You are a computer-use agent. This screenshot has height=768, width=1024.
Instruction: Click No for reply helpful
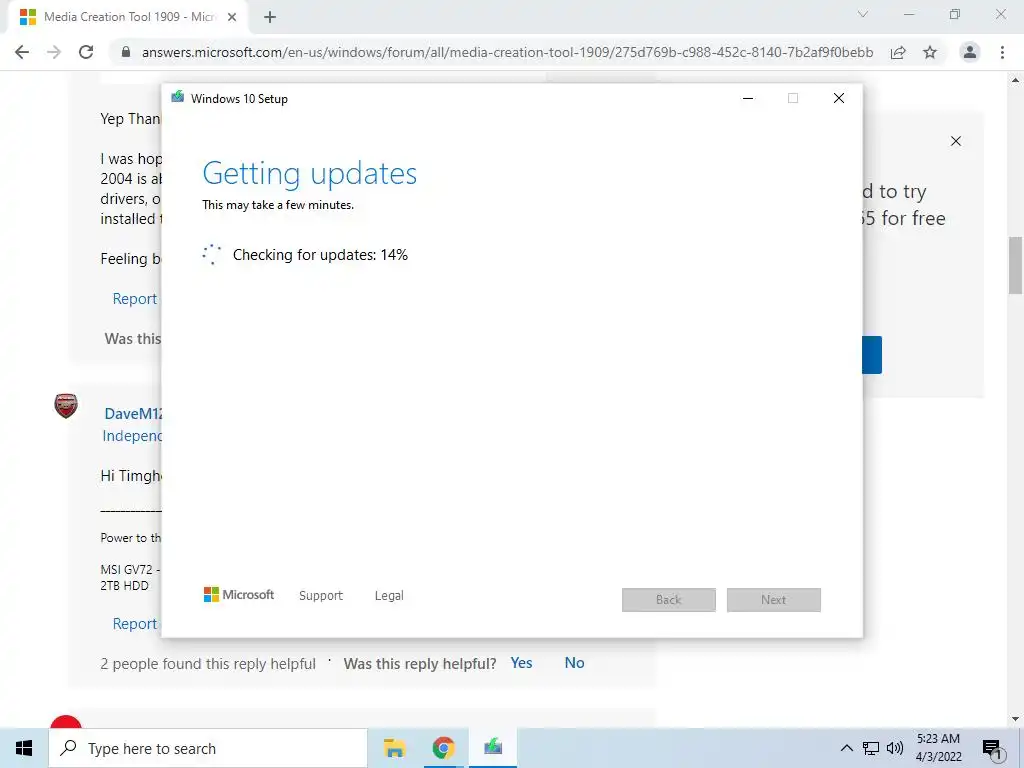coord(575,663)
